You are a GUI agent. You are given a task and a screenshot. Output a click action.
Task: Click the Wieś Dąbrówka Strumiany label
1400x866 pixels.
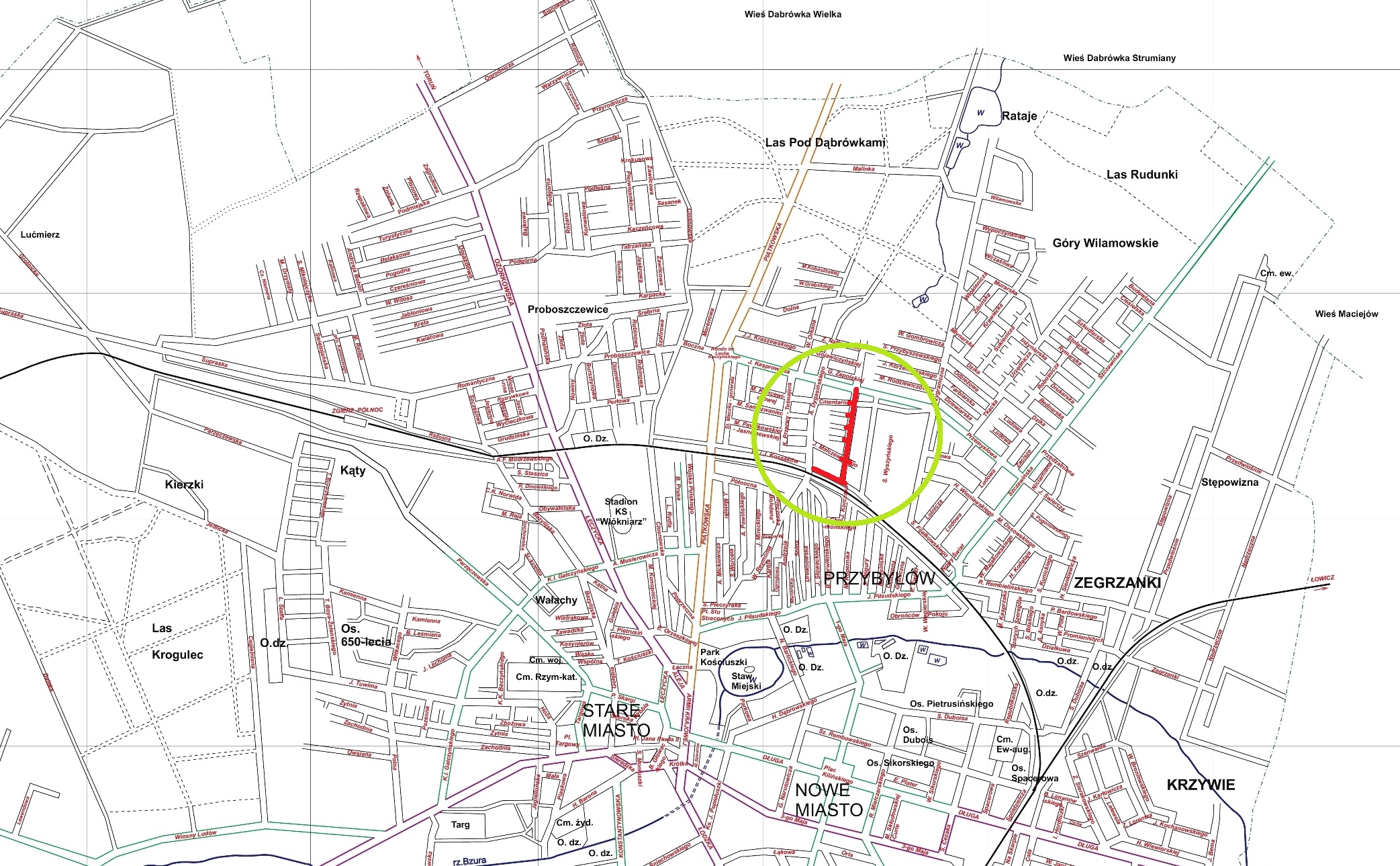1119,58
